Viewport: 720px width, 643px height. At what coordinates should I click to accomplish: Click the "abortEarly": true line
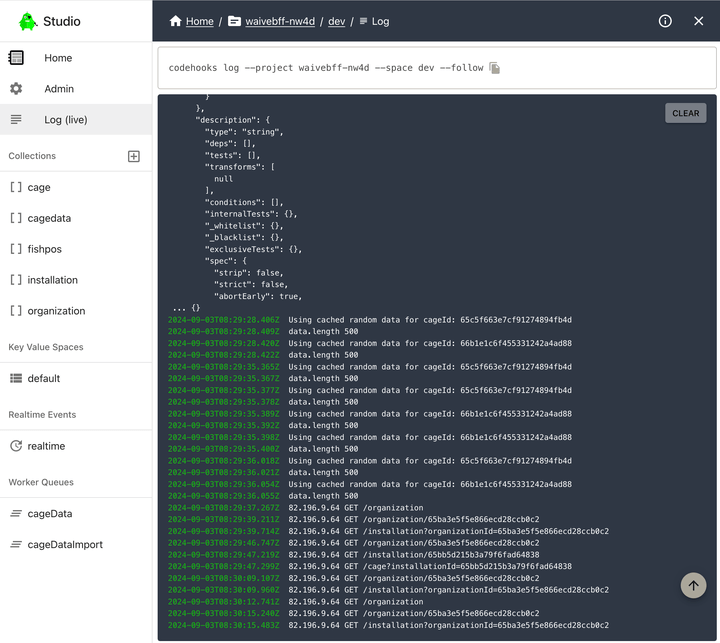258,296
